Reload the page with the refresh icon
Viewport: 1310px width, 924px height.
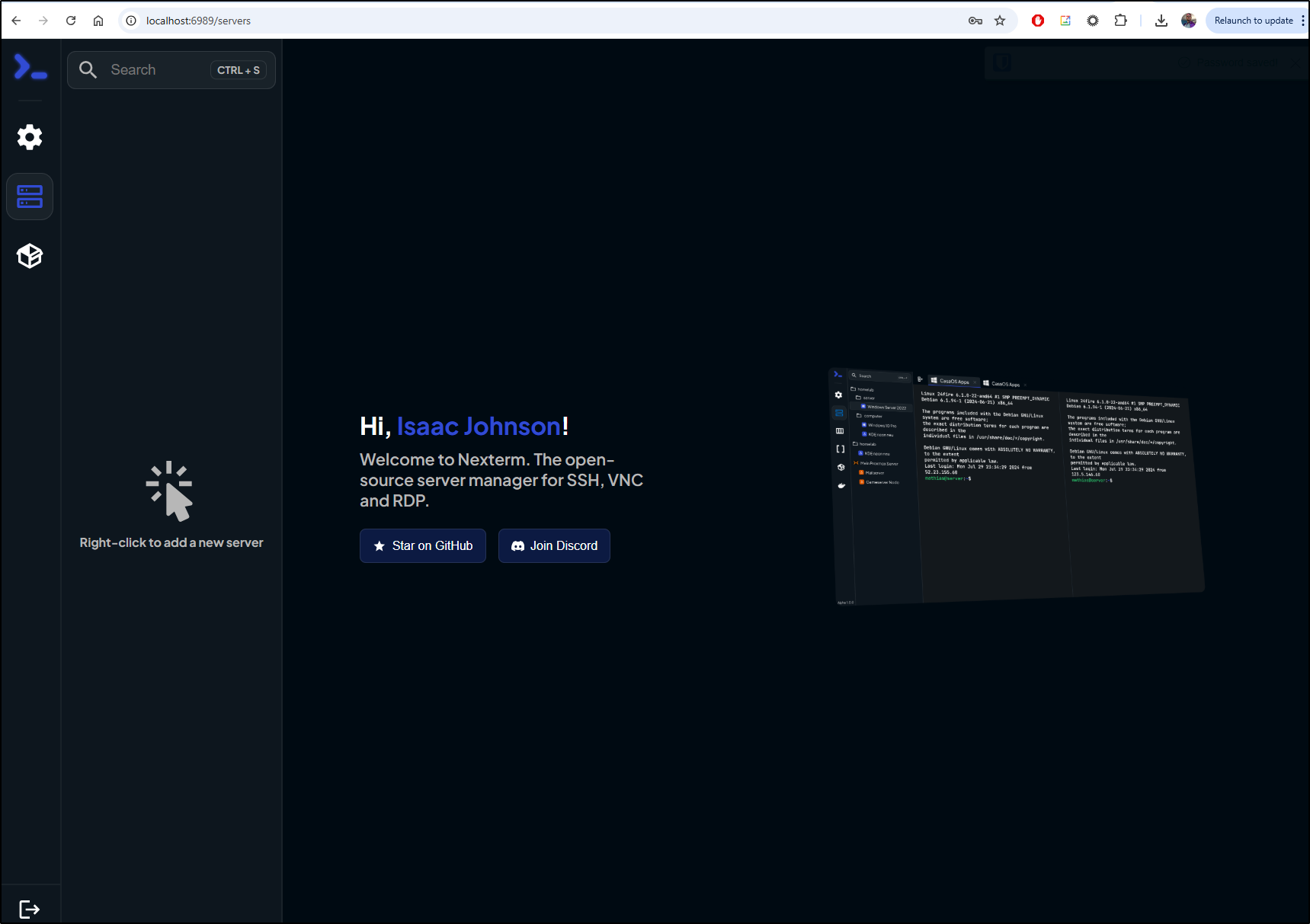[x=71, y=21]
